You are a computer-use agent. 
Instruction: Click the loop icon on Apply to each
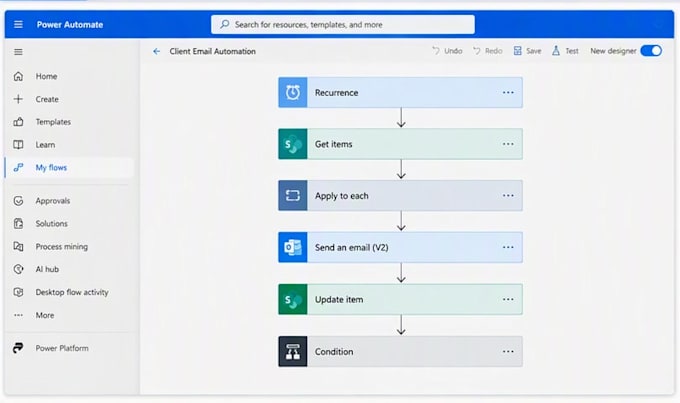[x=293, y=196]
